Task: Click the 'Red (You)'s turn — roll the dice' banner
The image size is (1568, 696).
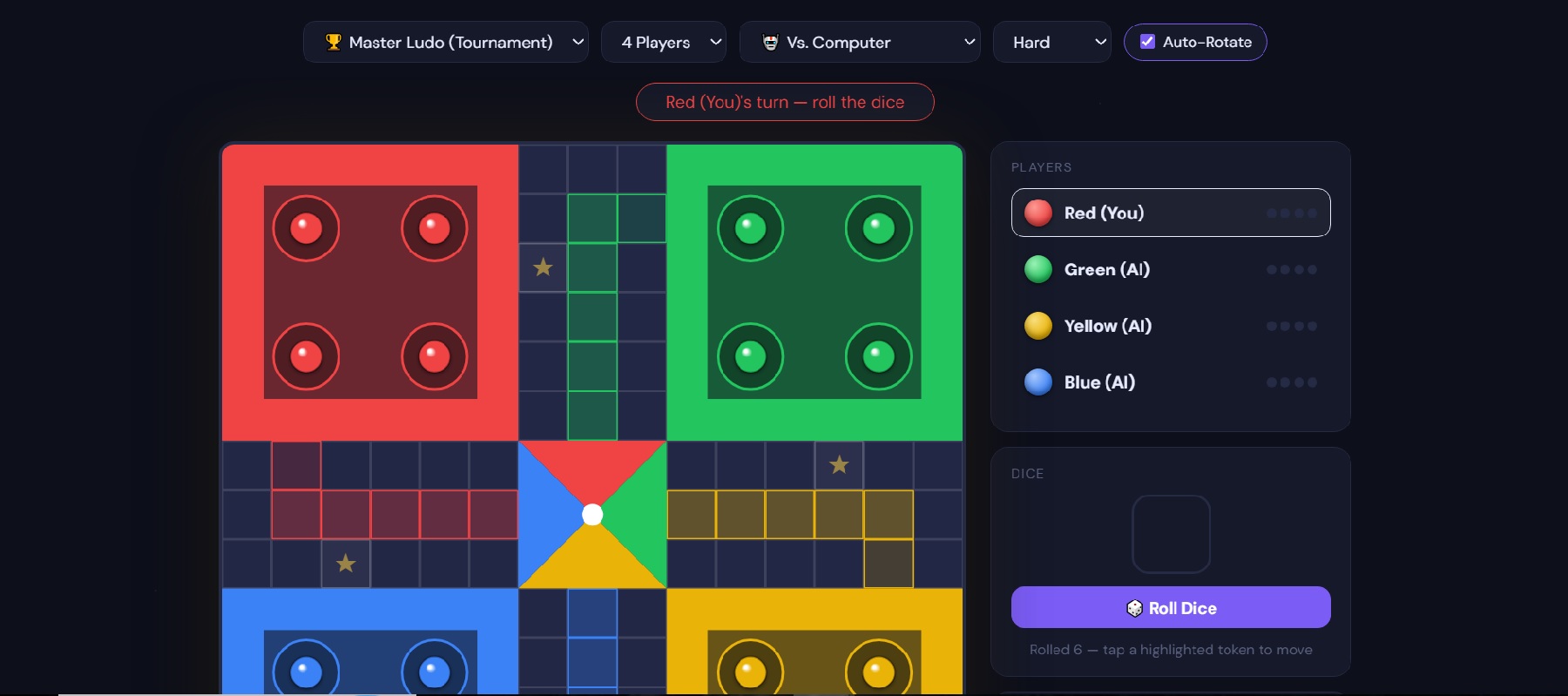Action: [x=785, y=102]
